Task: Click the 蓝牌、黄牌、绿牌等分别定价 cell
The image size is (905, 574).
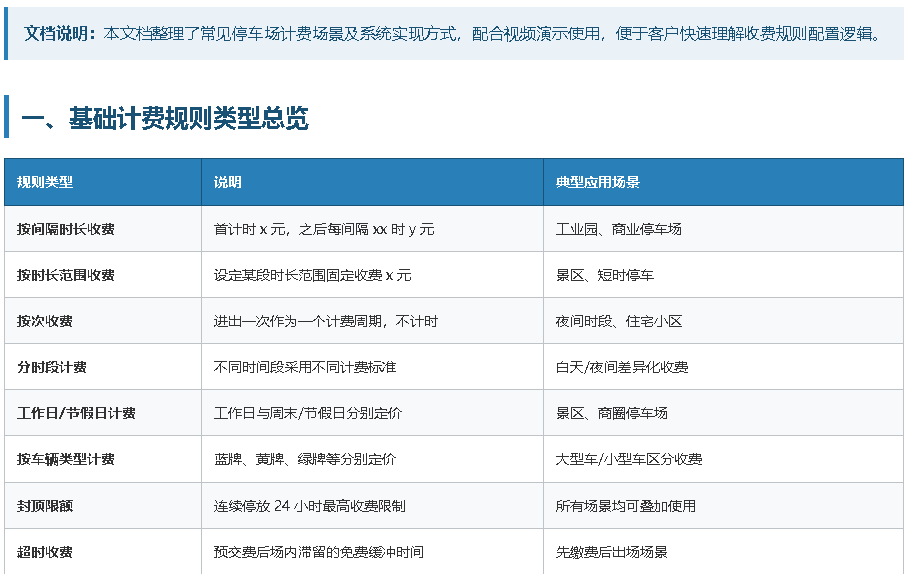Action: click(372, 459)
